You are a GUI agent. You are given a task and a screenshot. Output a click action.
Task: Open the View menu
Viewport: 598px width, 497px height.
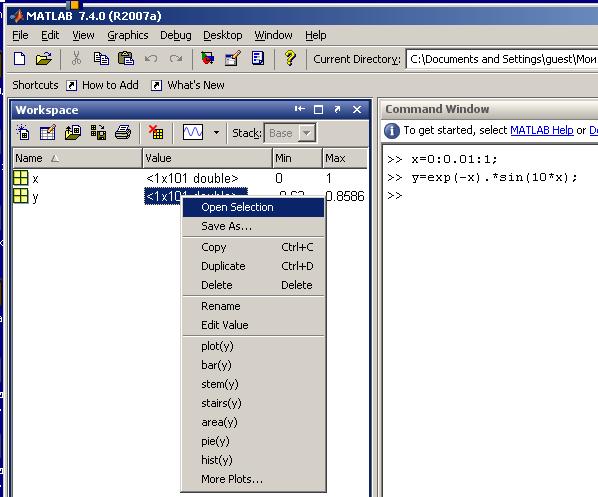[x=83, y=35]
